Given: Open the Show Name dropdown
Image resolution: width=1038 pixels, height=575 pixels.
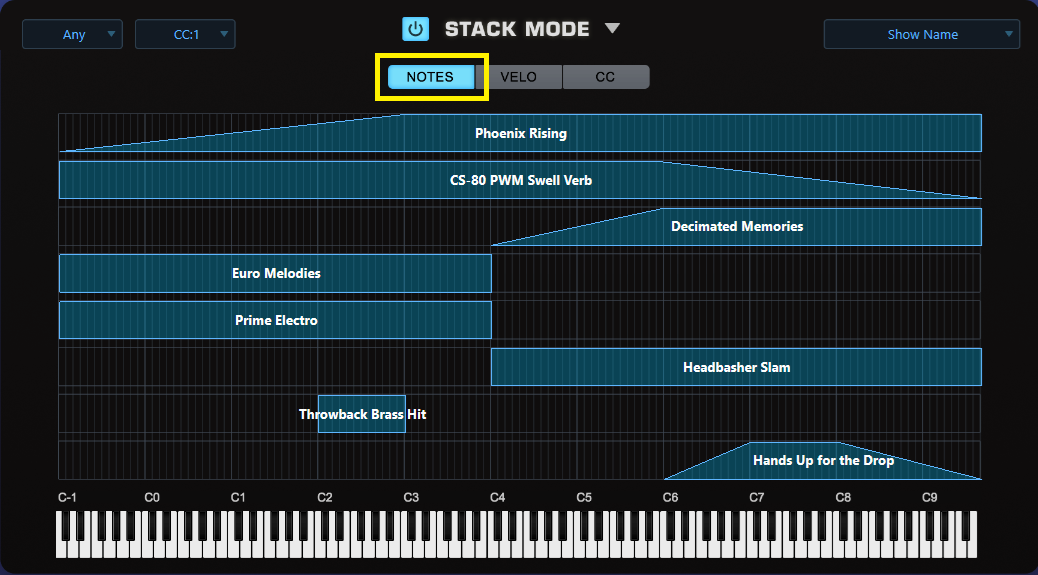Looking at the screenshot, I should 921,34.
